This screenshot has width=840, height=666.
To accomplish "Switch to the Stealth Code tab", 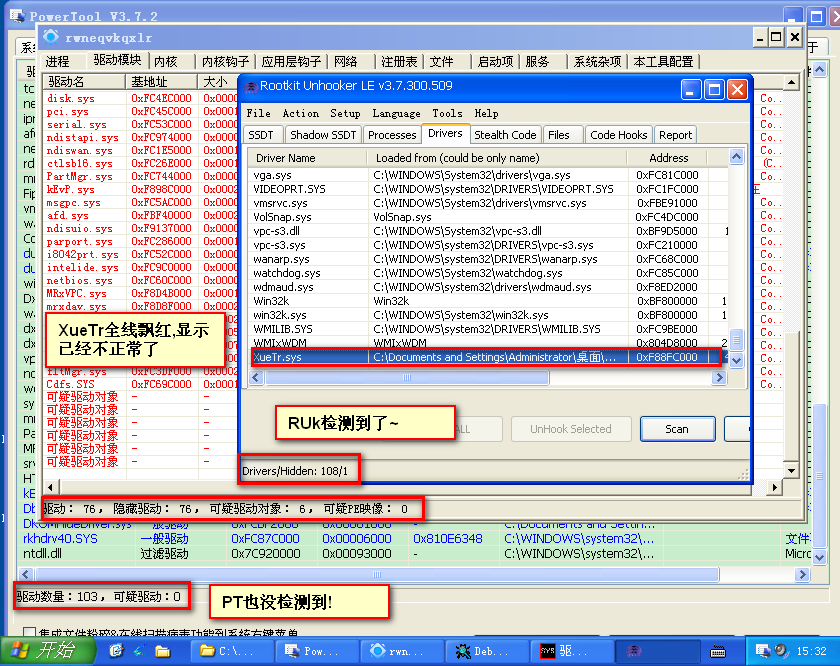I will [505, 135].
